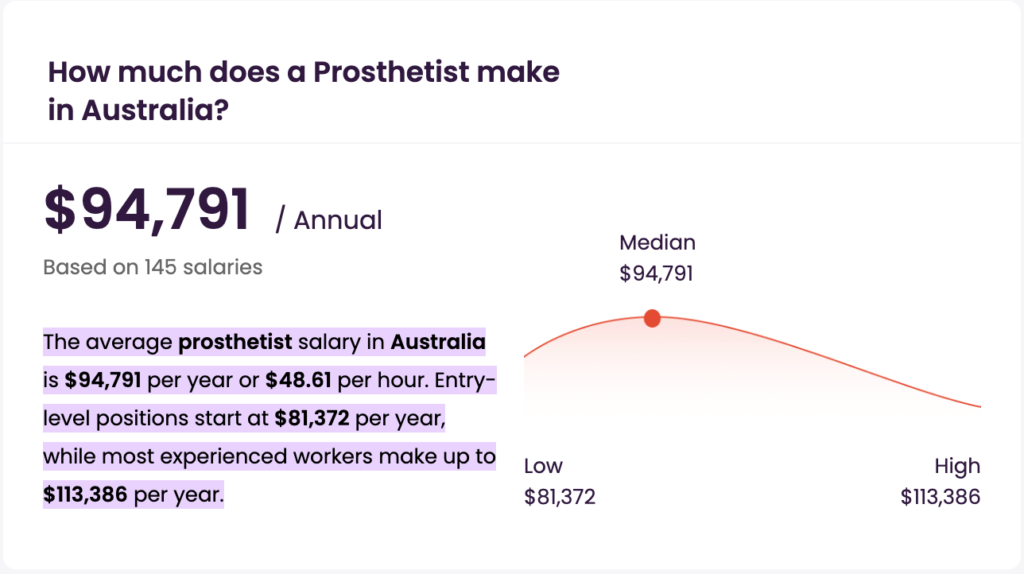Screen dimensions: 1024x574
Task: Click the "High" label below the chart
Action: click(957, 466)
